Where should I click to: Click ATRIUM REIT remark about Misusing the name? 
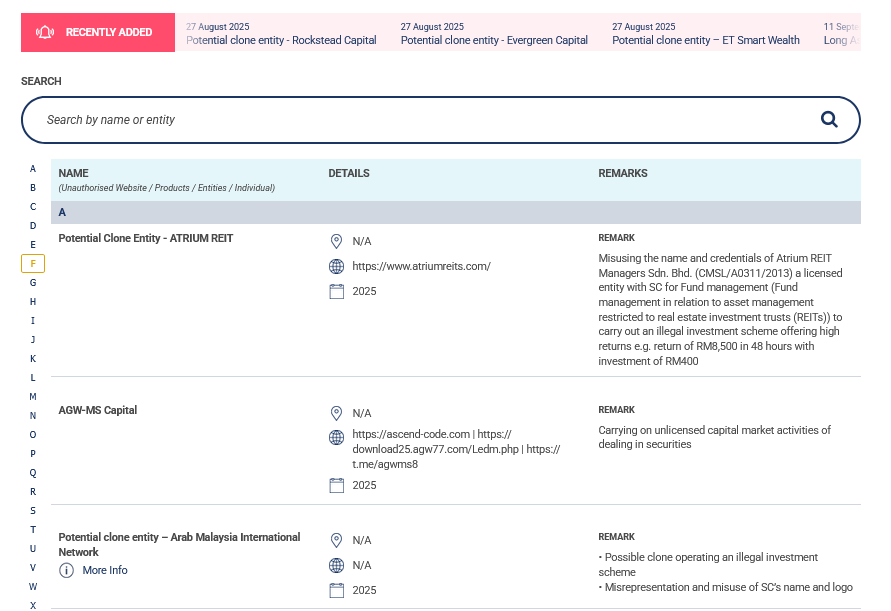[x=720, y=310]
